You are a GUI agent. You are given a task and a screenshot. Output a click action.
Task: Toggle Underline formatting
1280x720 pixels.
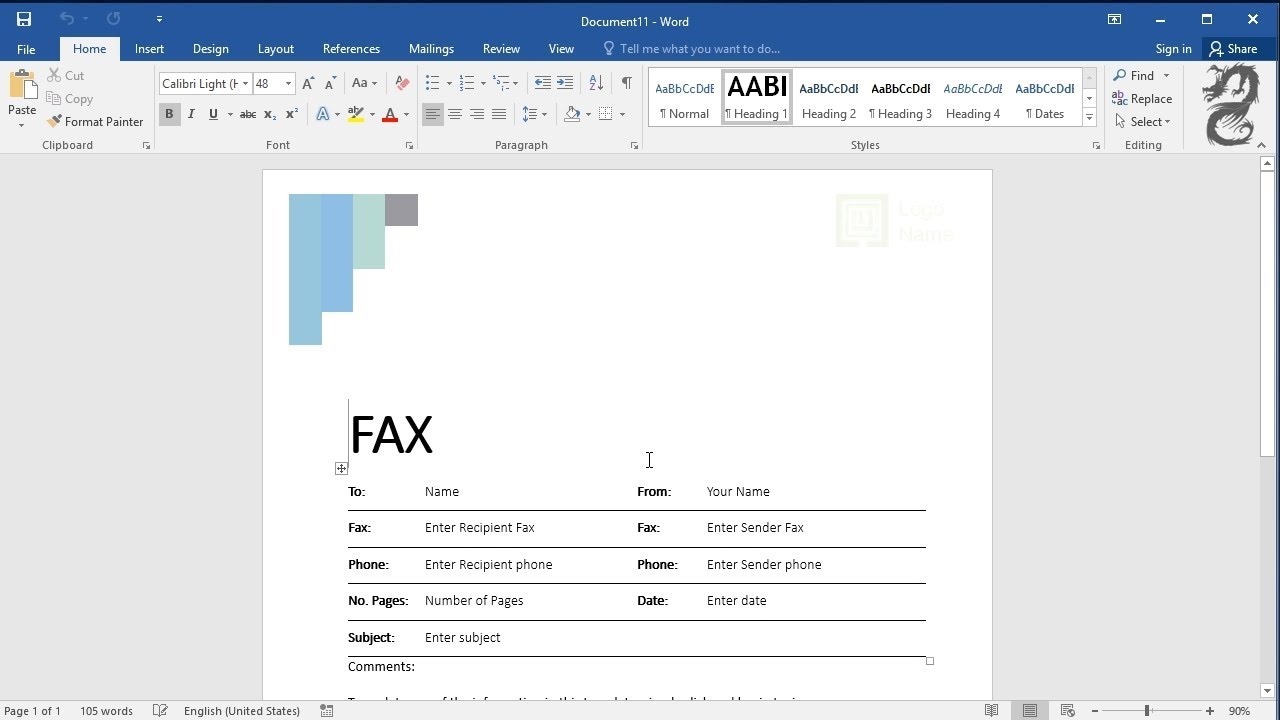click(213, 114)
